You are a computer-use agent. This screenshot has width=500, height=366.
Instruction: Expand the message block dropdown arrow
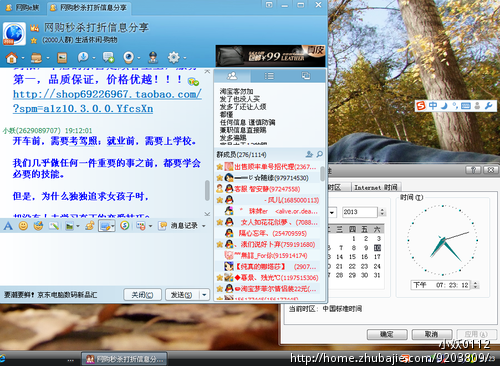[150, 226]
